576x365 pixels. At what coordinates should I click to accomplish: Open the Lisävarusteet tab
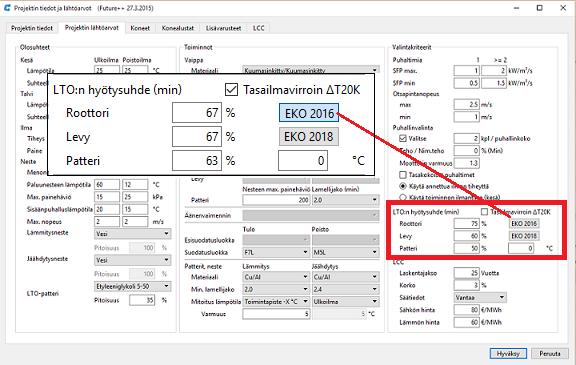[223, 28]
